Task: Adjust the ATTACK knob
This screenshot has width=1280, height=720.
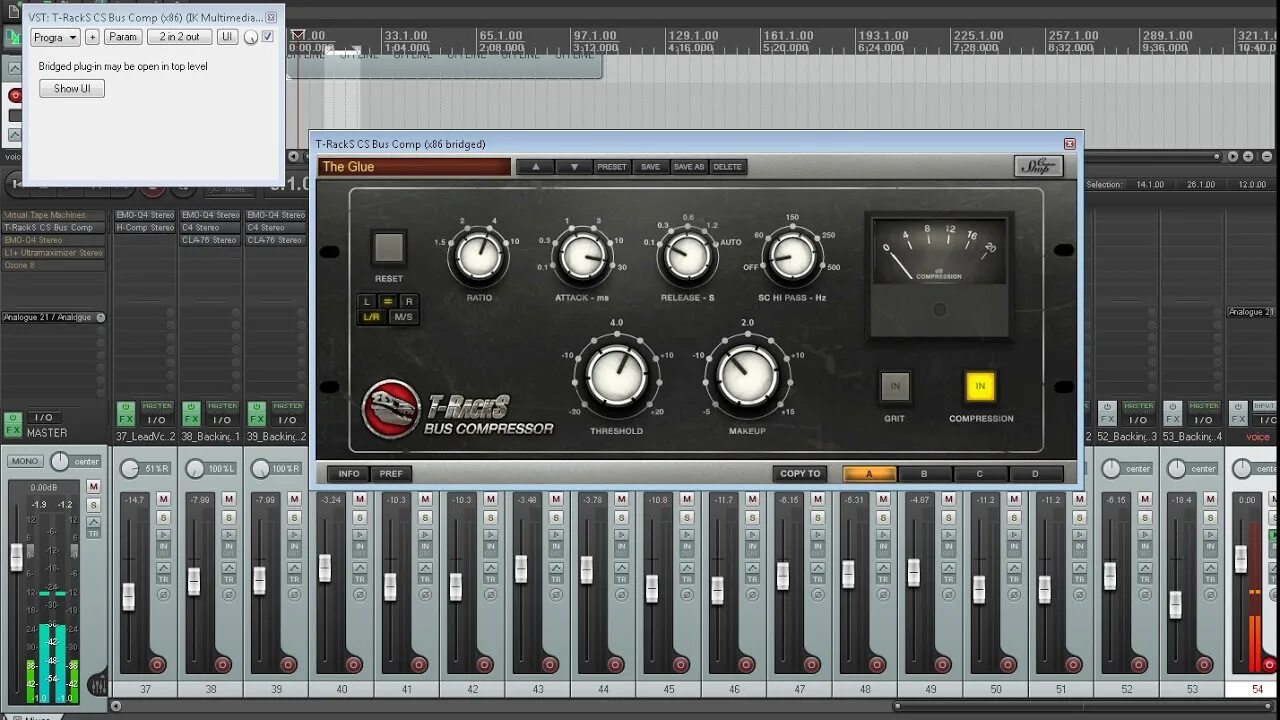Action: (x=582, y=256)
